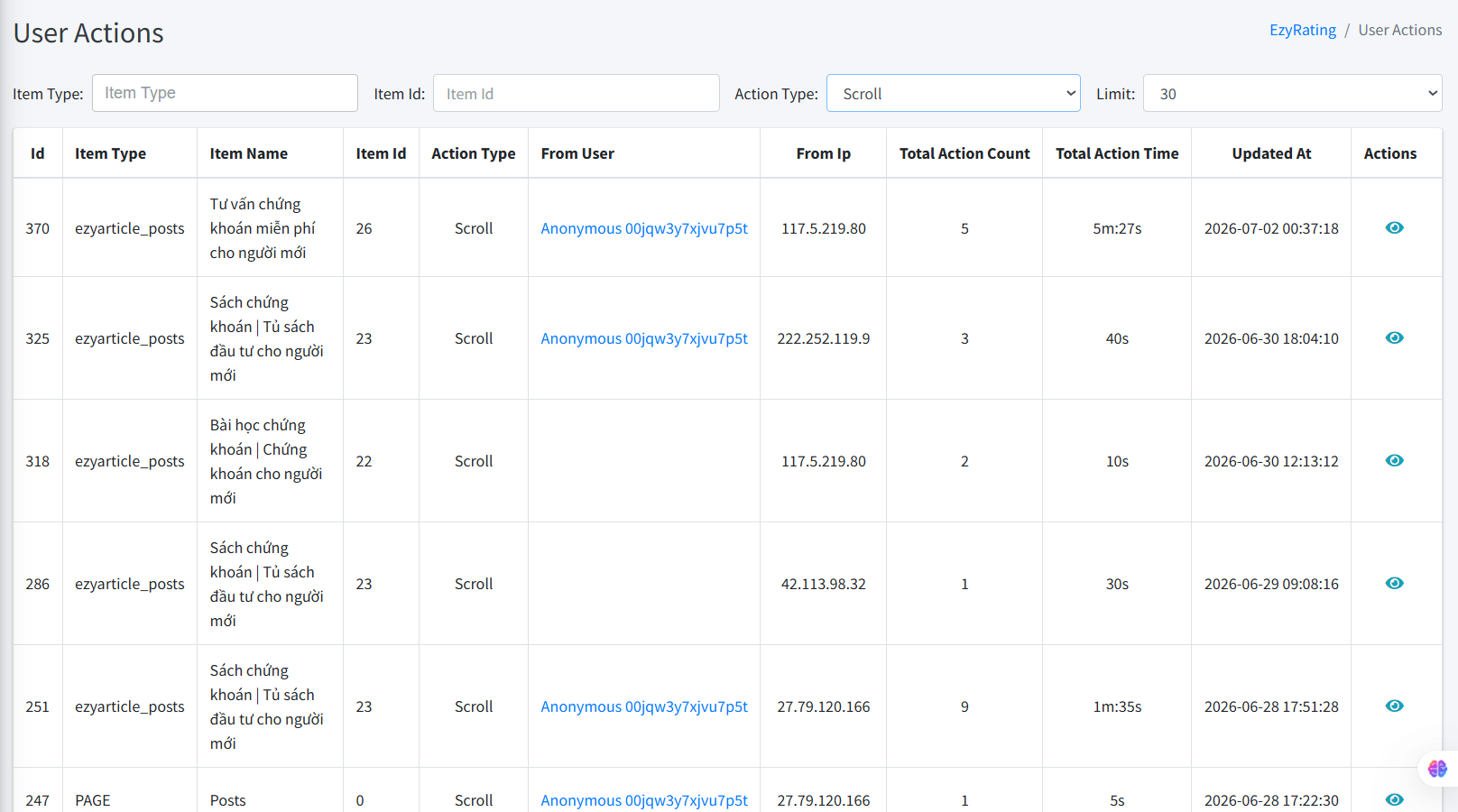Click timestamp 2026-07-02 00:37:18

(x=1271, y=228)
